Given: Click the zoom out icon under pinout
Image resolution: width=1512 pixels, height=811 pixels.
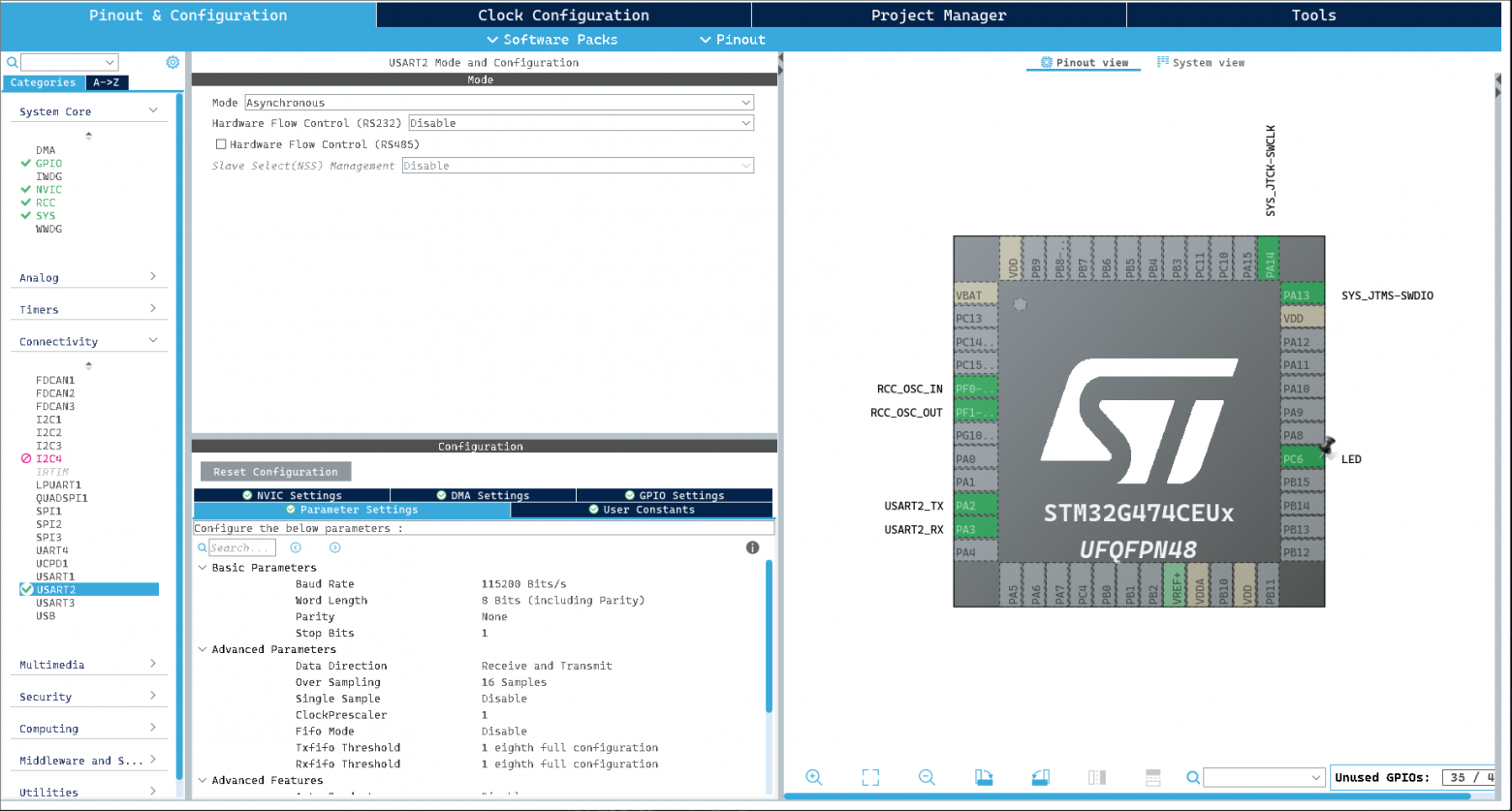Looking at the screenshot, I should (927, 777).
